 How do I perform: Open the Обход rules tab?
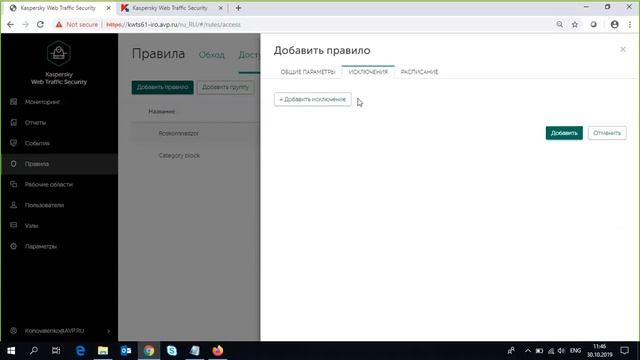tap(211, 55)
